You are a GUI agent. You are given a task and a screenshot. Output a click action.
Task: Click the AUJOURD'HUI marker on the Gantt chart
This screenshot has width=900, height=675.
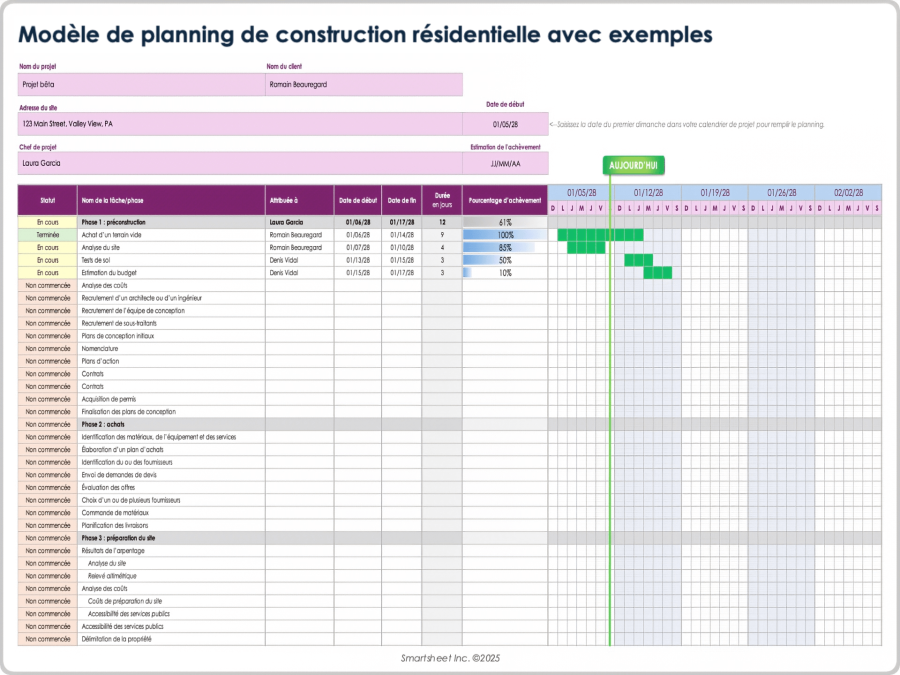tap(633, 165)
